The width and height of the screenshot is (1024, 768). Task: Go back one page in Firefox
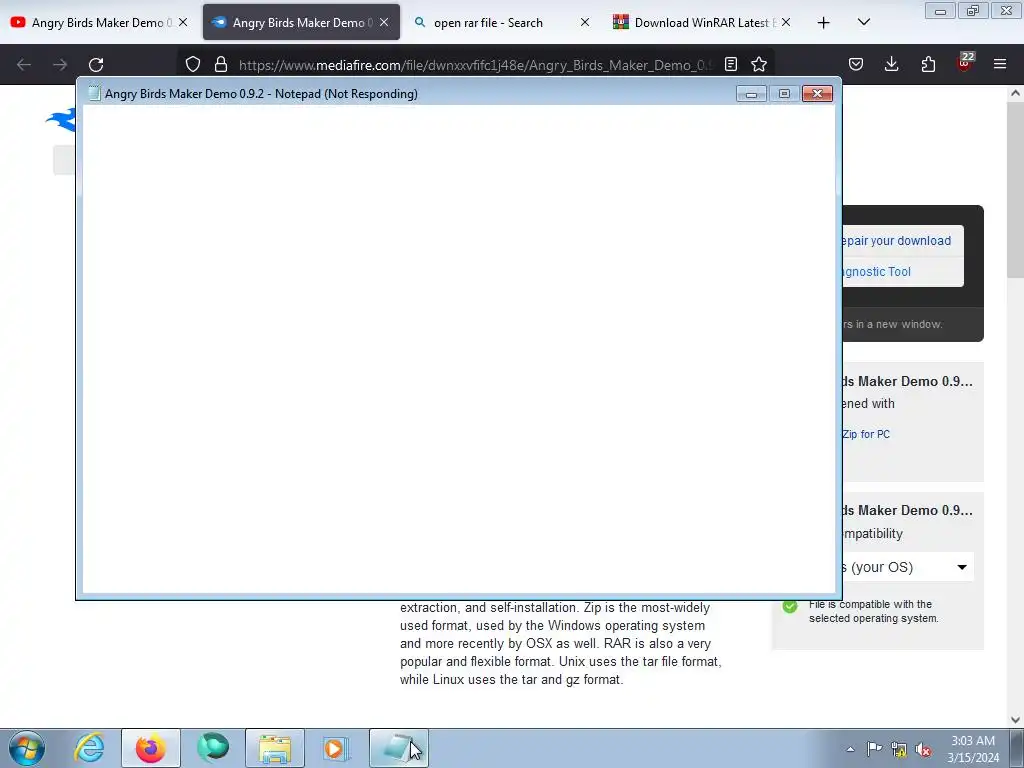coord(24,64)
